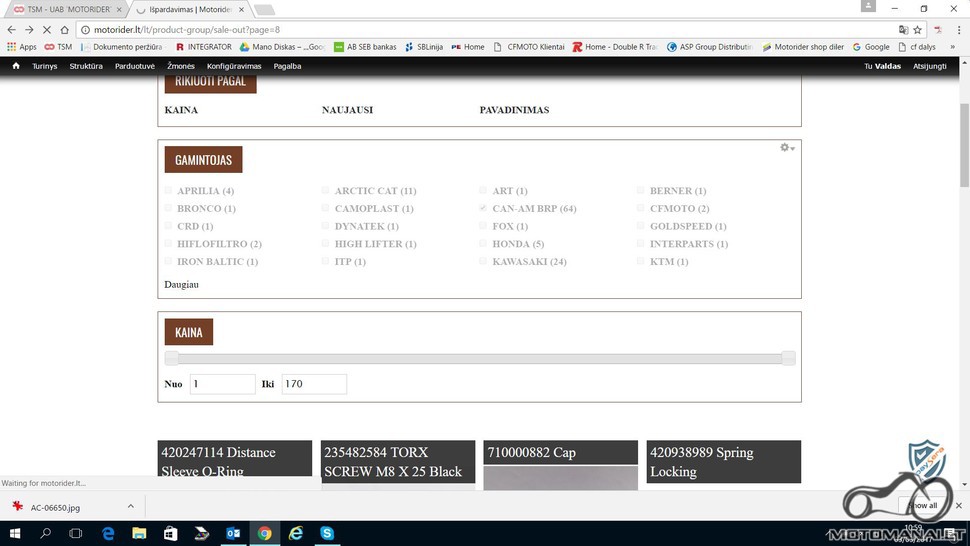Grab the minimum price slider handle
The image size is (970, 546).
click(x=171, y=358)
